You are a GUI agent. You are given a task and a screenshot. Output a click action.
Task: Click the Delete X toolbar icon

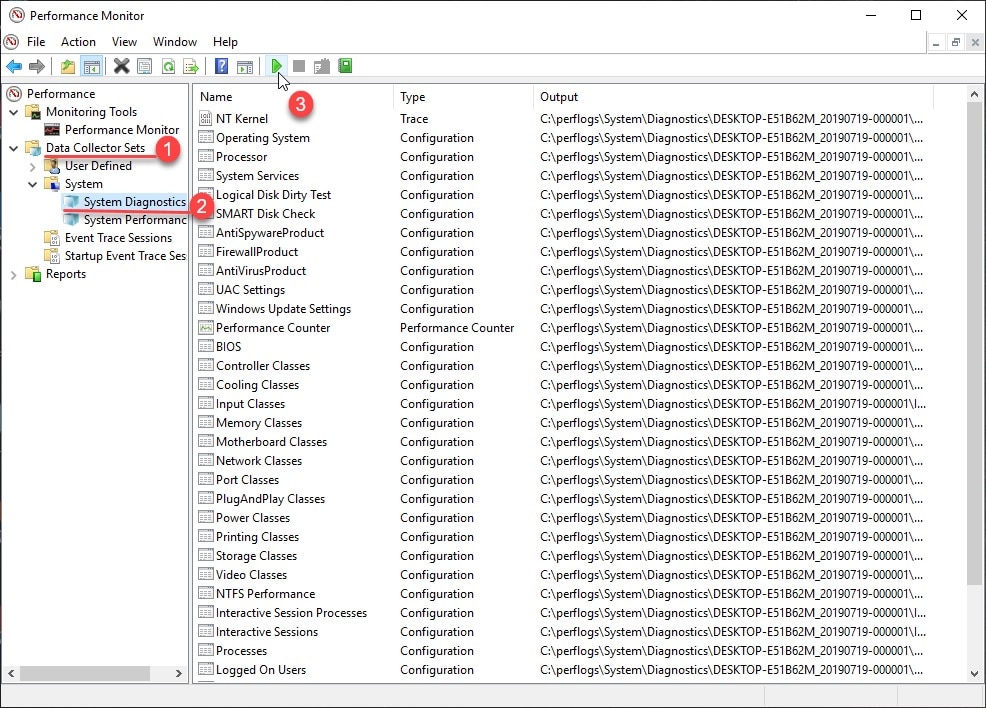click(121, 66)
